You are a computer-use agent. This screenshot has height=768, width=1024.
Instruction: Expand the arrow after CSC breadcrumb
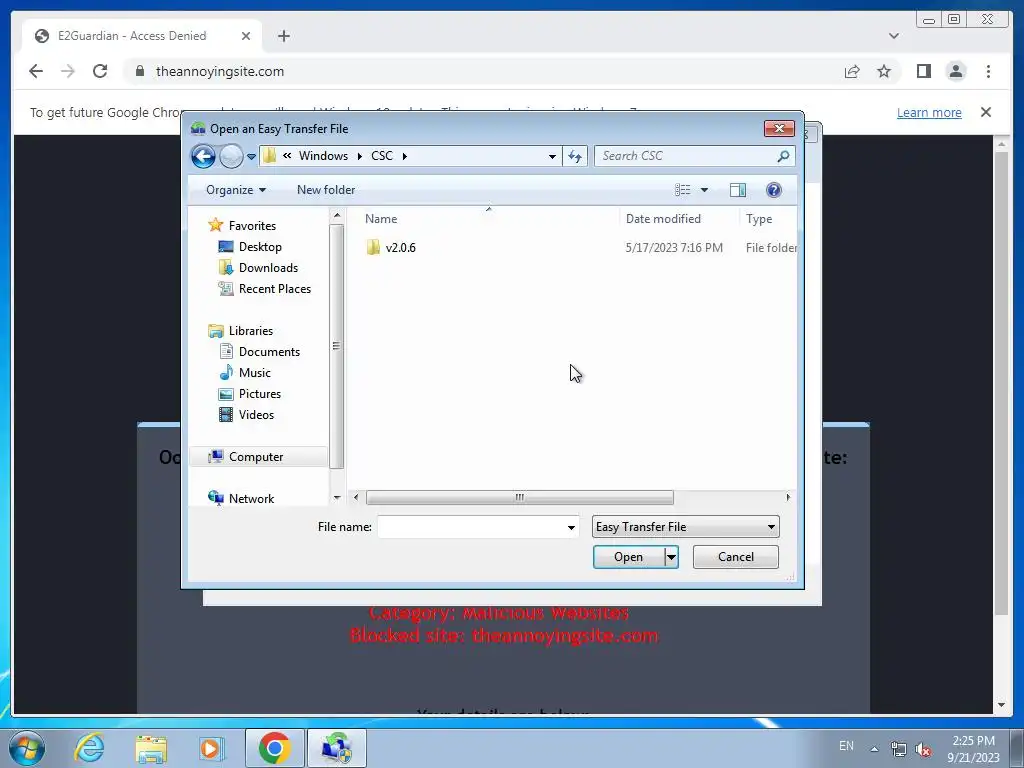(405, 156)
